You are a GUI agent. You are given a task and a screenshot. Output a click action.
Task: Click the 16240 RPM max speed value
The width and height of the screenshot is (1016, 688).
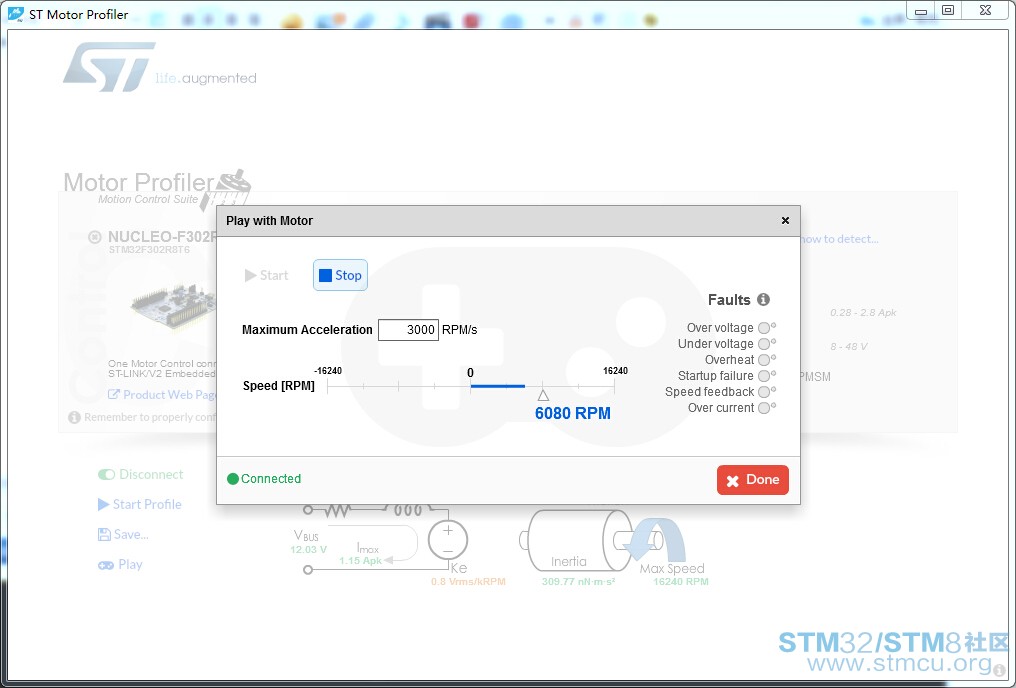point(680,582)
